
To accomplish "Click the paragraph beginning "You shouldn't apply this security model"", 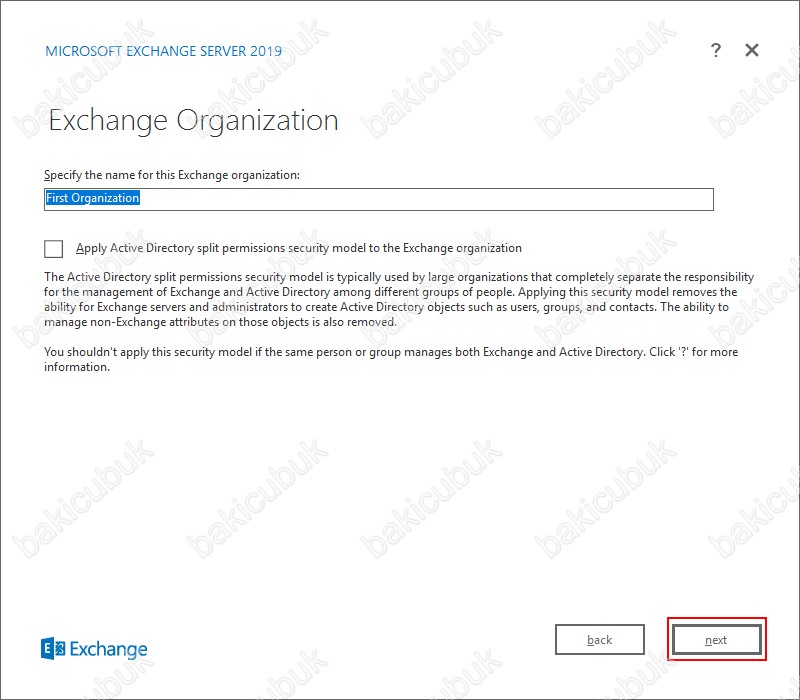I will coord(391,359).
